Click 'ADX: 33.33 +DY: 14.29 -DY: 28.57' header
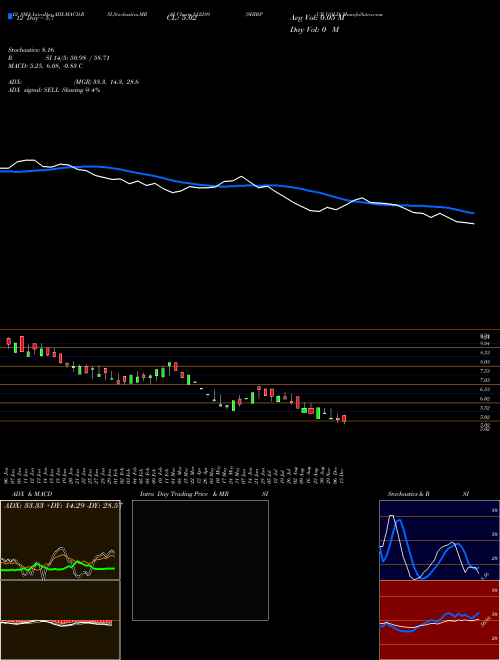The width and height of the screenshot is (500, 660). 63,505
